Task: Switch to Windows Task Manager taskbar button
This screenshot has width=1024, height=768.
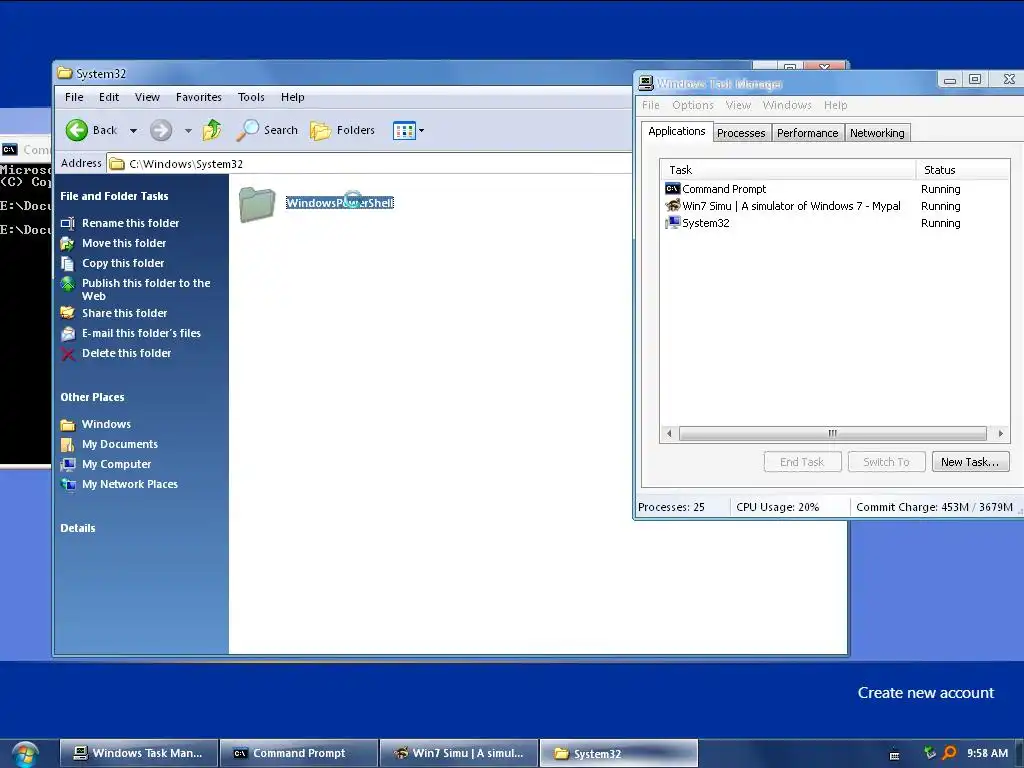Action: [139, 753]
